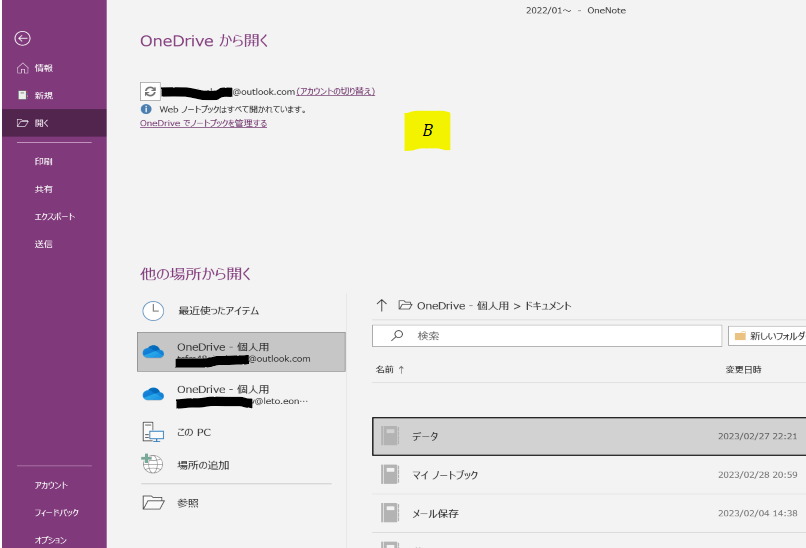Click the clock icon for recent items
Screen dimensions: 806x548
coord(153,310)
